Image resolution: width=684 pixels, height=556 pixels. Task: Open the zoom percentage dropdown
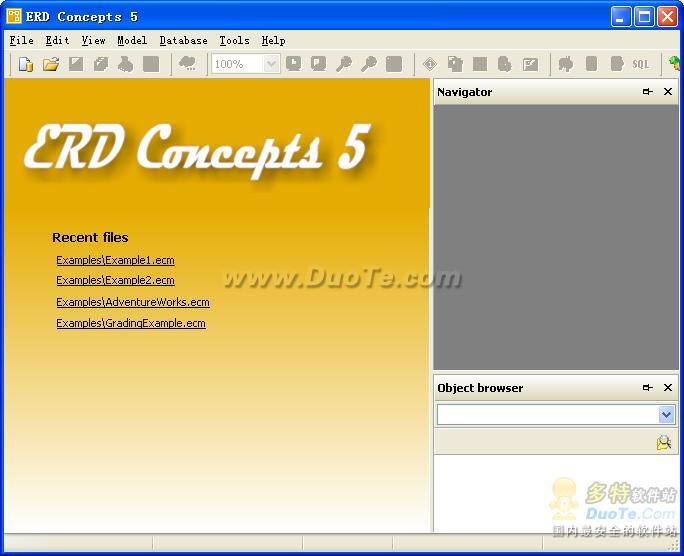[271, 64]
